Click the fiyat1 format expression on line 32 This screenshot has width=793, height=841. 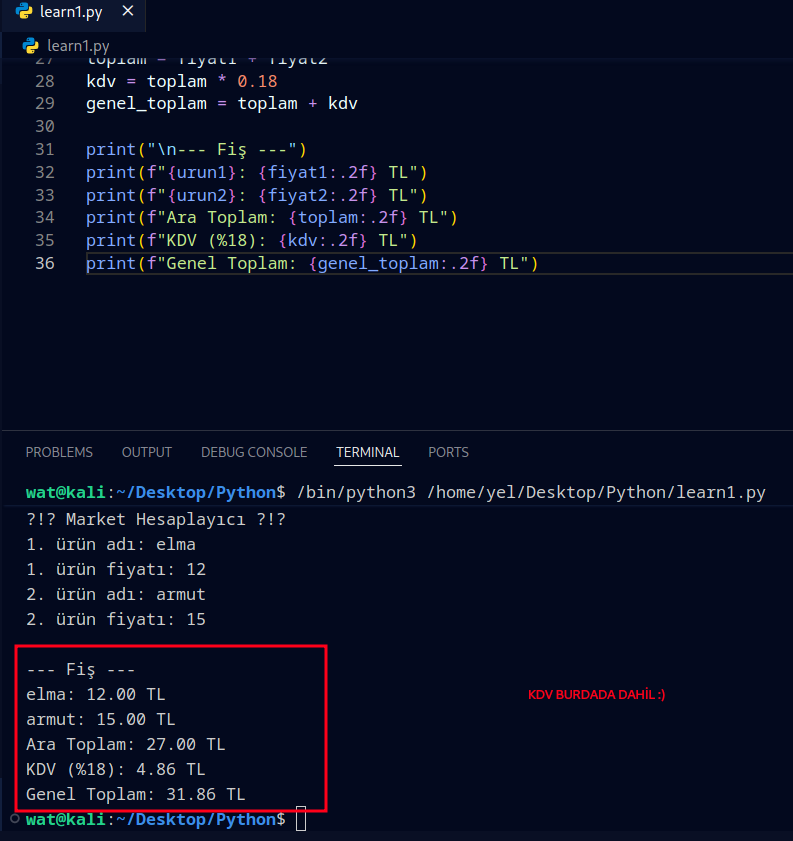coord(317,173)
